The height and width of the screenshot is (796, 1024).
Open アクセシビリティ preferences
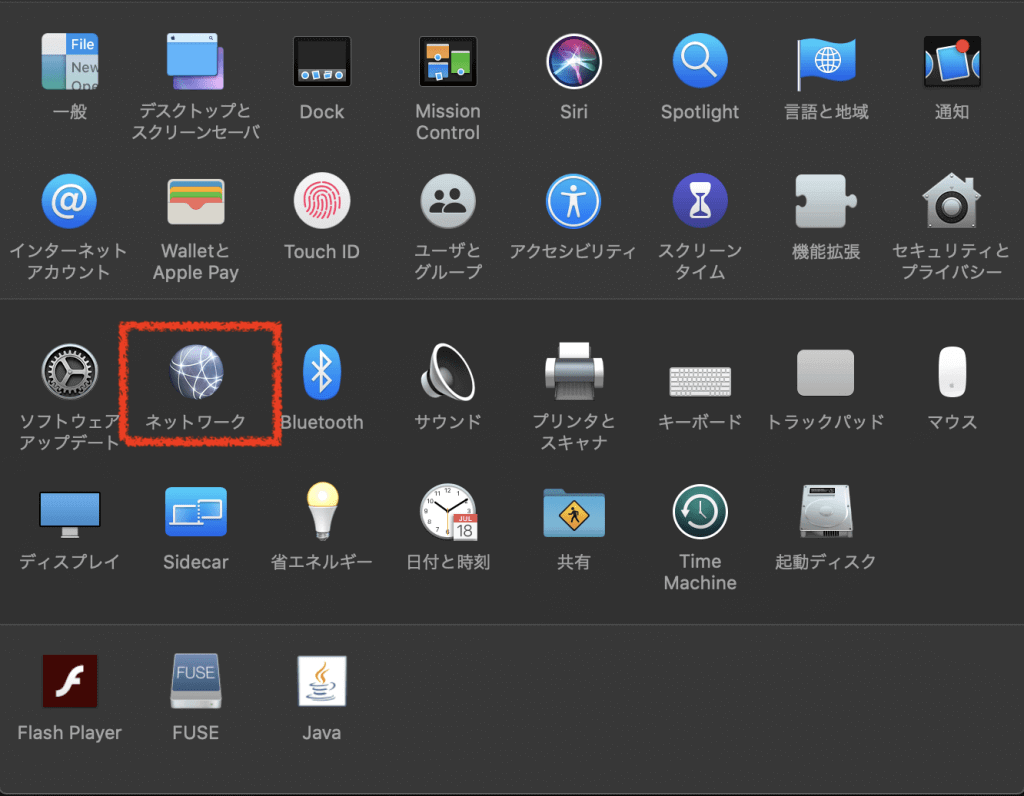[573, 201]
